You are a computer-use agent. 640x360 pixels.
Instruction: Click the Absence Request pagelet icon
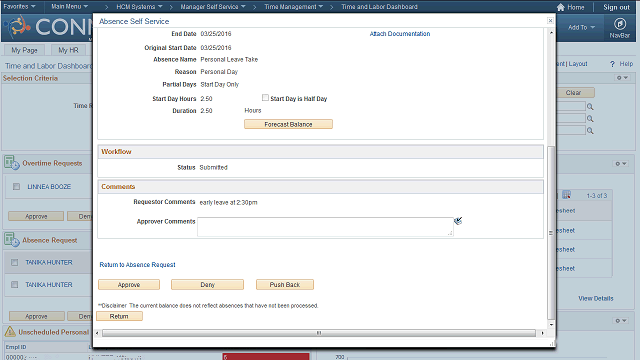(12, 240)
